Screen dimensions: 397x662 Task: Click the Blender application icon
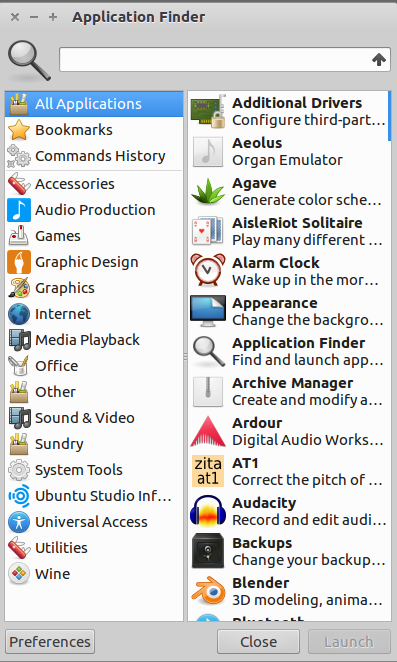coord(208,591)
